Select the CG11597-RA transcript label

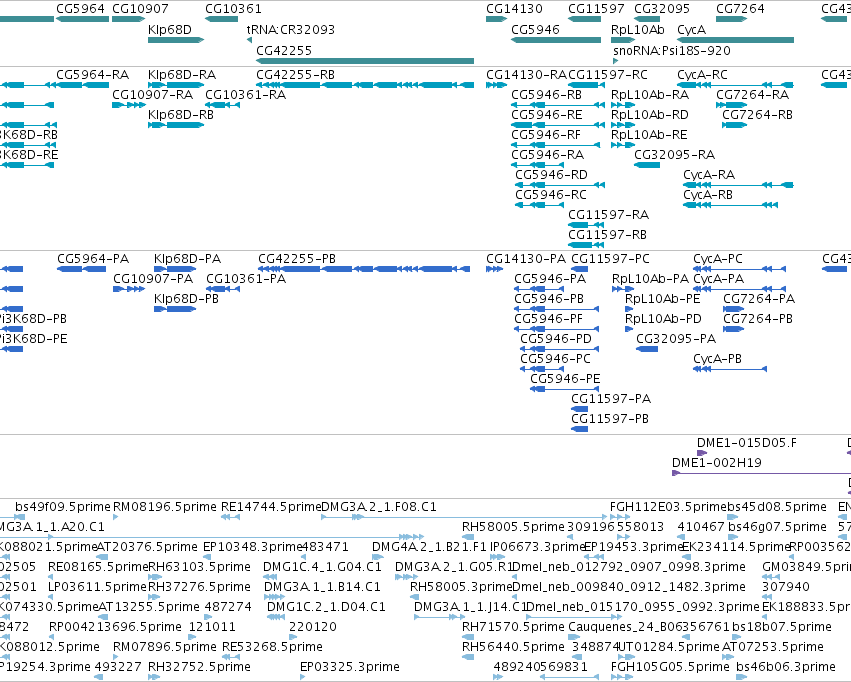coord(608,215)
